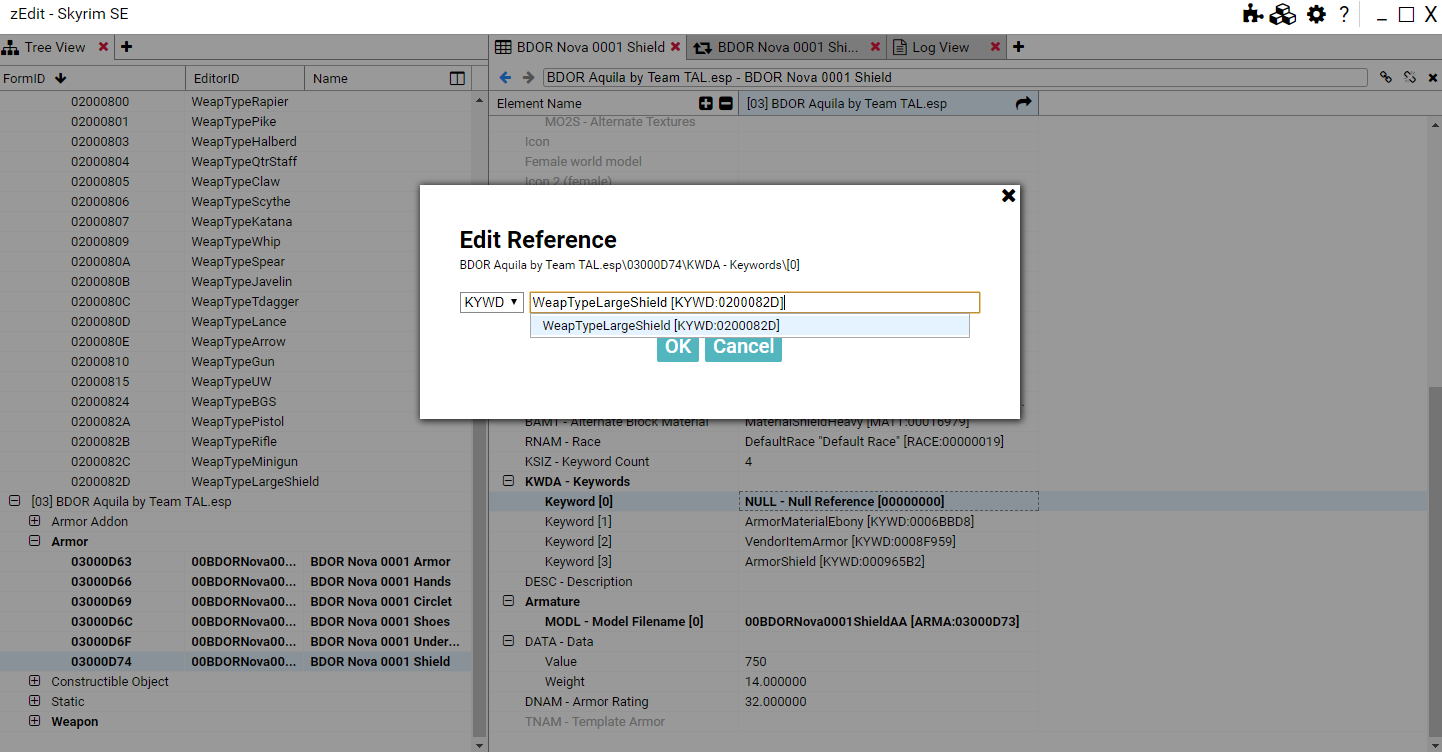This screenshot has height=752, width=1442.
Task: Open the settings gear icon
Action: (1317, 14)
